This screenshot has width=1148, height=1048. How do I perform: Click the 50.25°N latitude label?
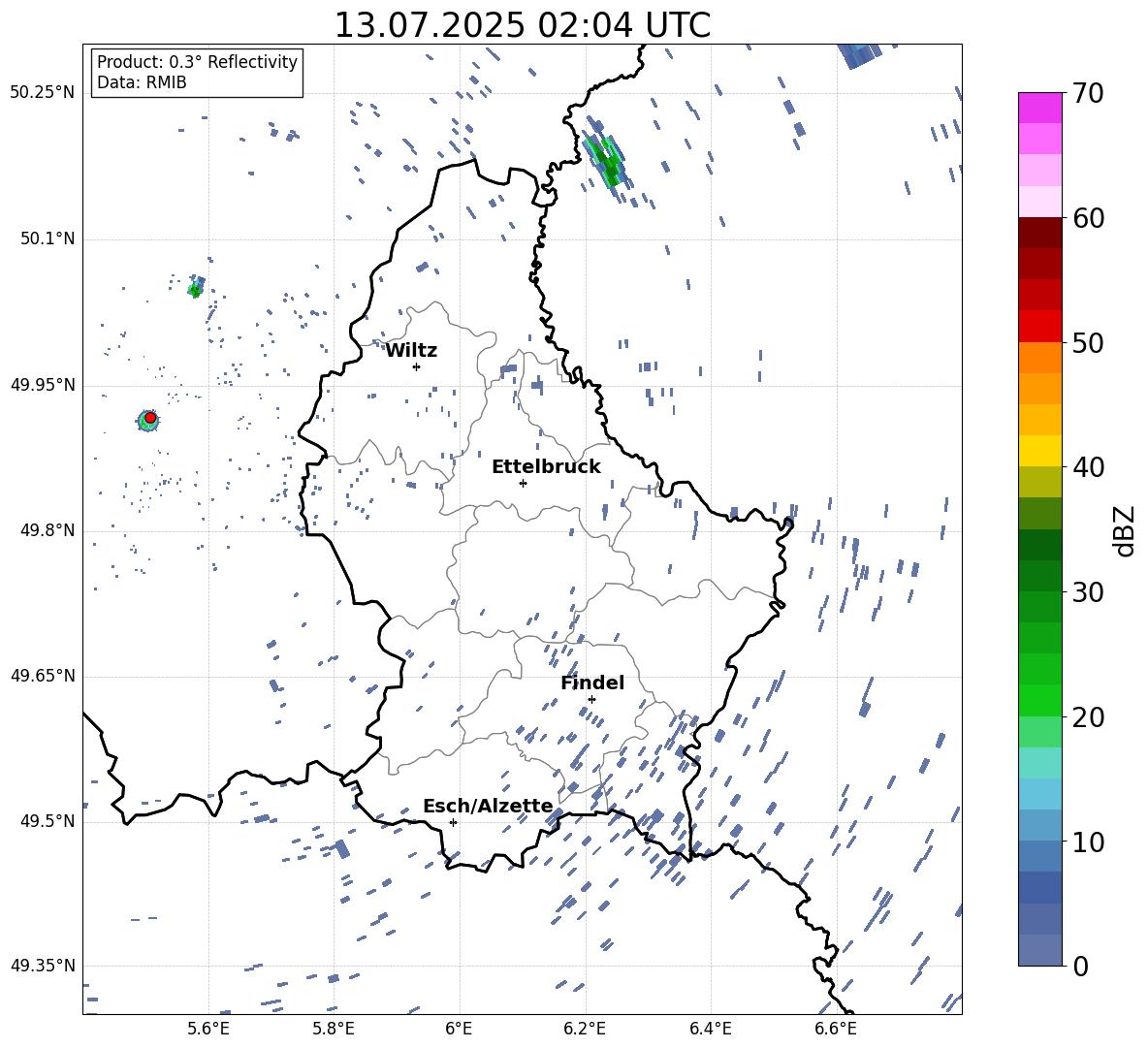(x=43, y=93)
